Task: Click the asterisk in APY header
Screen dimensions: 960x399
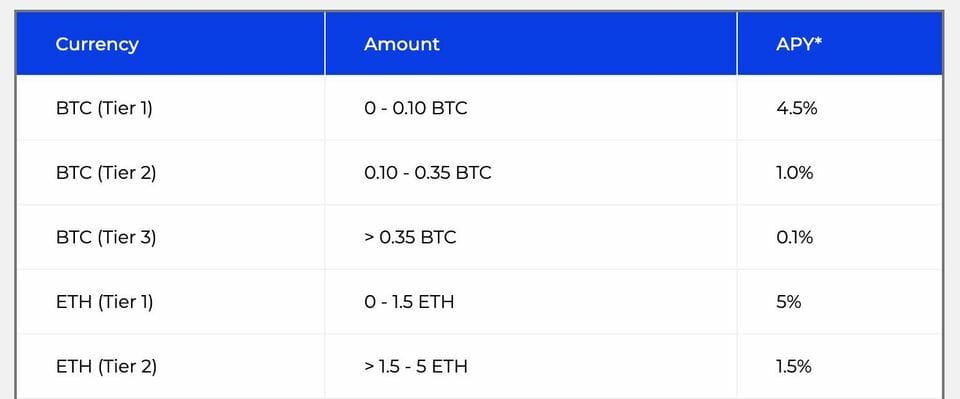Action: point(818,40)
